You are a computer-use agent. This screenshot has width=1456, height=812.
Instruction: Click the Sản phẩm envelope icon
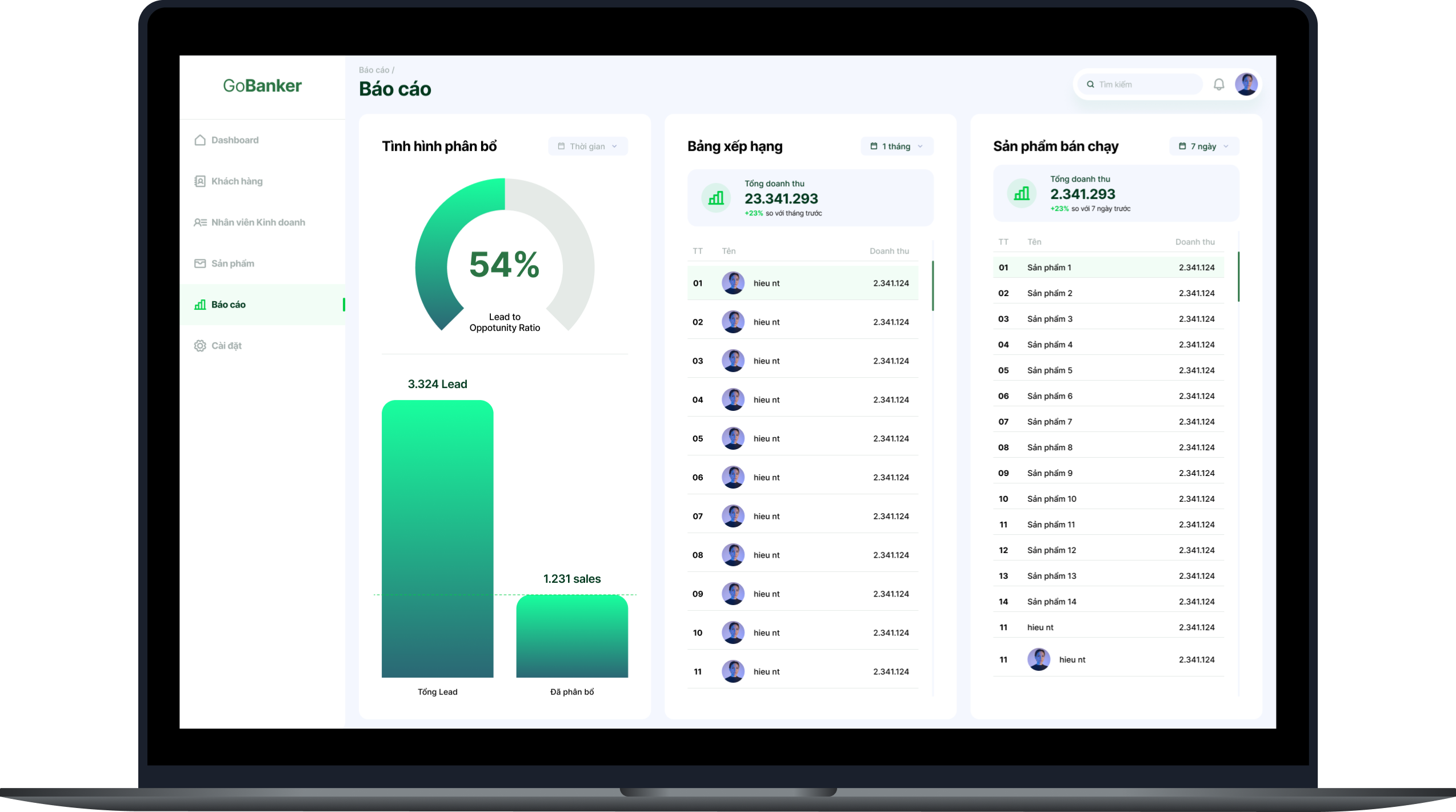click(x=199, y=263)
